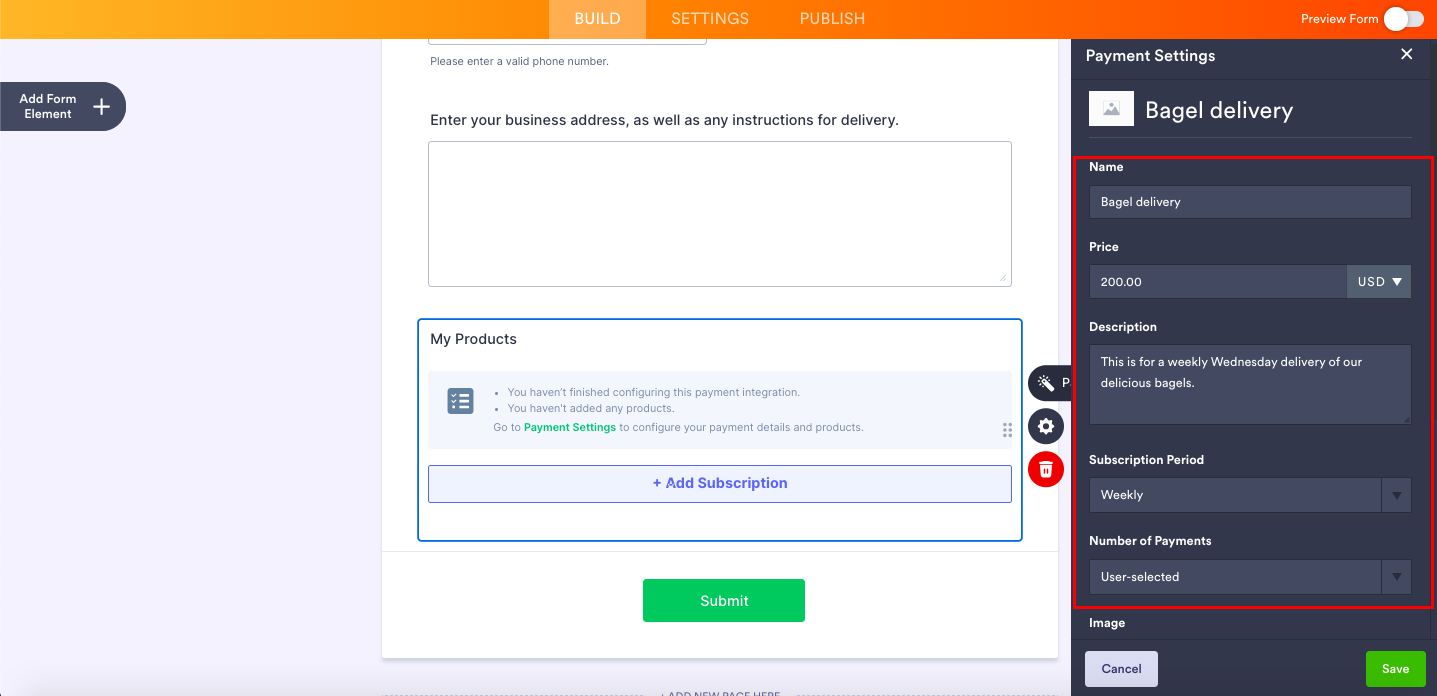This screenshot has width=1437, height=696.
Task: Toggle the Preview Form switch
Action: [x=1403, y=19]
